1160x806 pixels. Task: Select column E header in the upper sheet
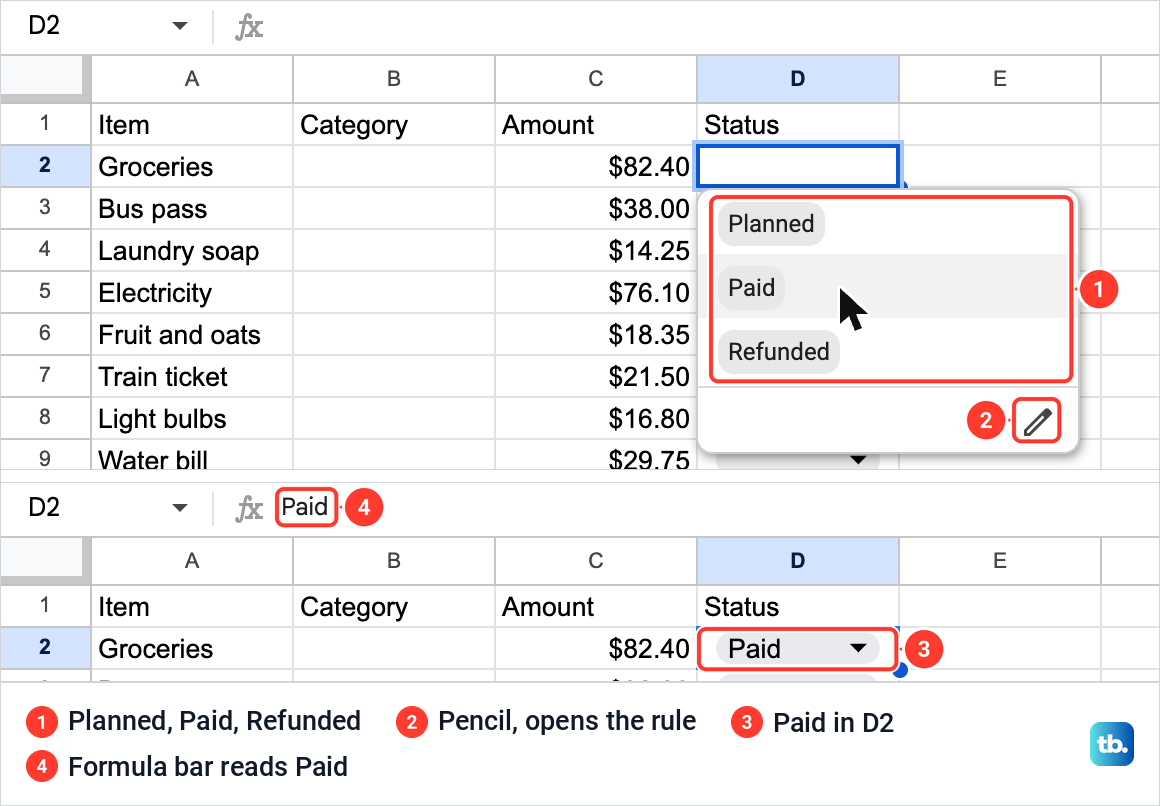tap(999, 78)
